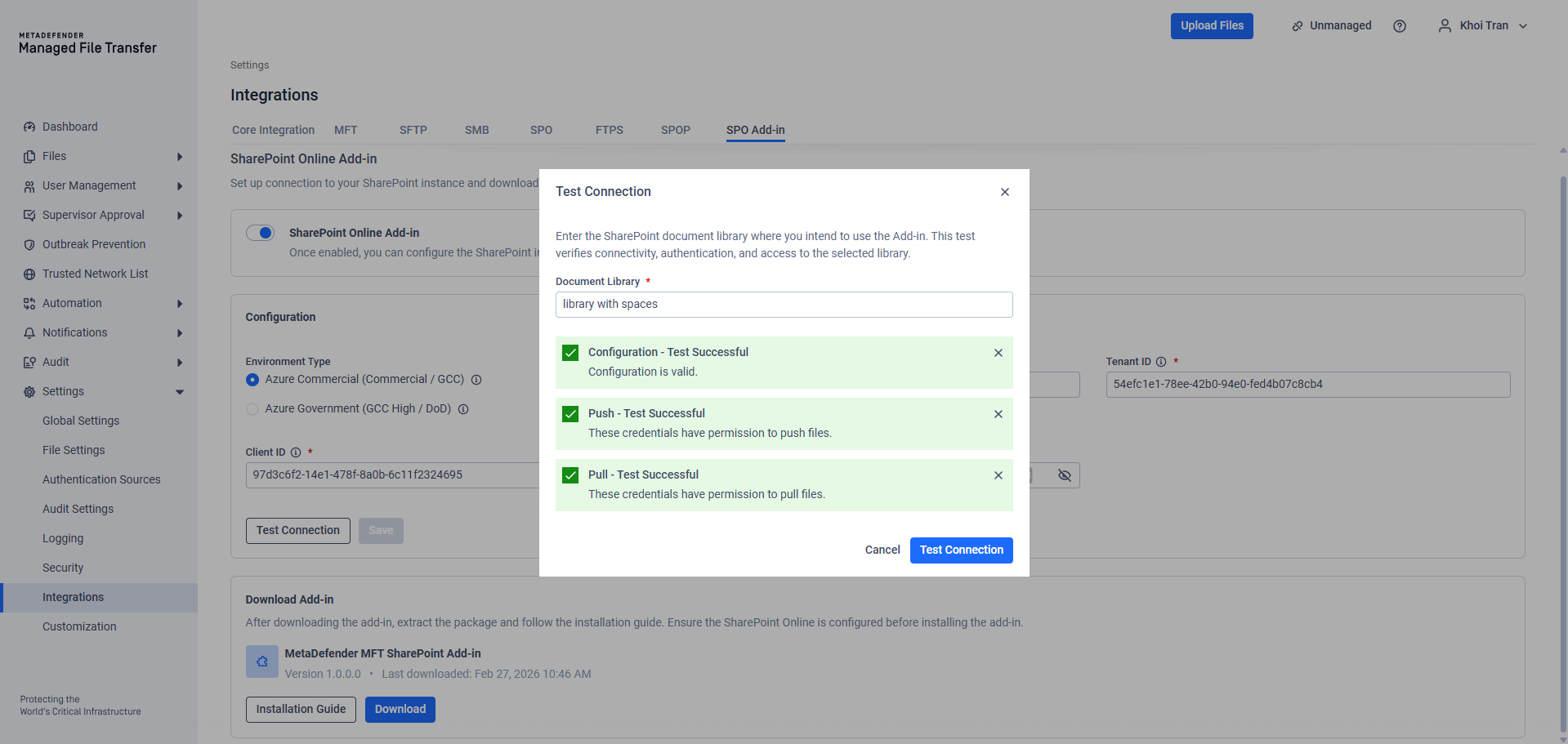Open help via question mark icon
Image resolution: width=1568 pixels, height=744 pixels.
click(x=1400, y=26)
